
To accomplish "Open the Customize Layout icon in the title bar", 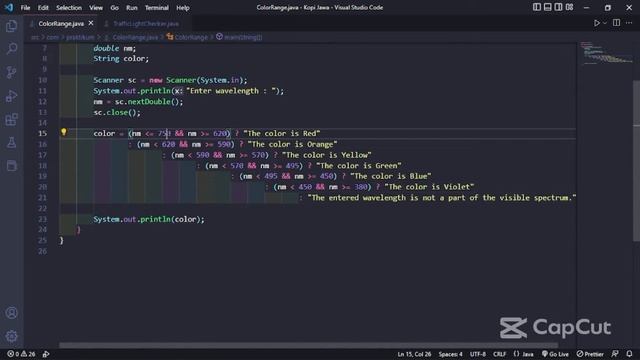I will pos(569,7).
